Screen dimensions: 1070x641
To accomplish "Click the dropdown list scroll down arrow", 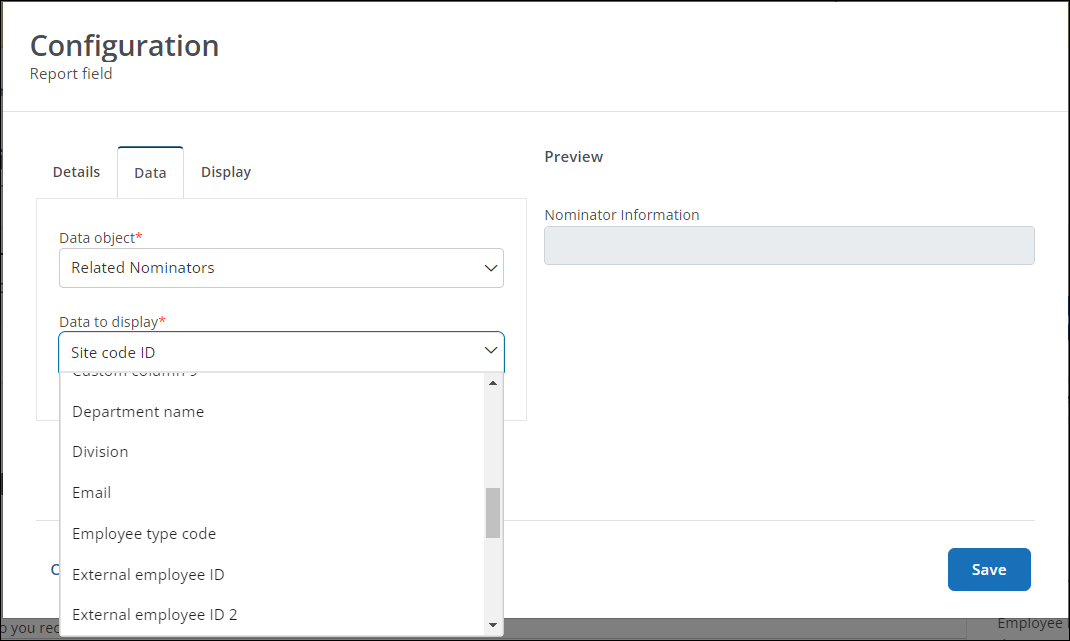I will coord(493,625).
